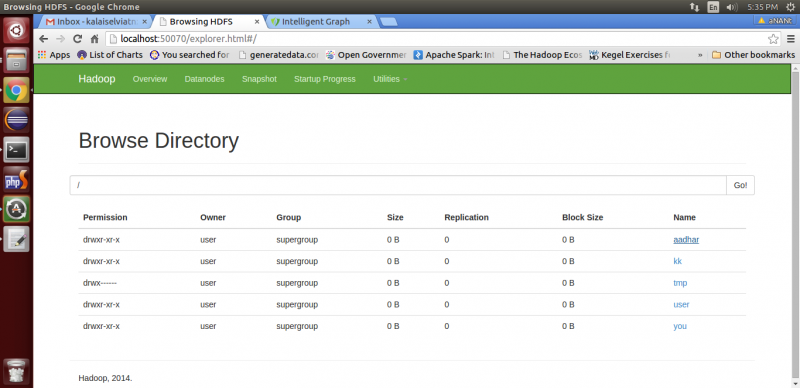The width and height of the screenshot is (800, 388).
Task: Open the user directory link
Action: coord(681,304)
